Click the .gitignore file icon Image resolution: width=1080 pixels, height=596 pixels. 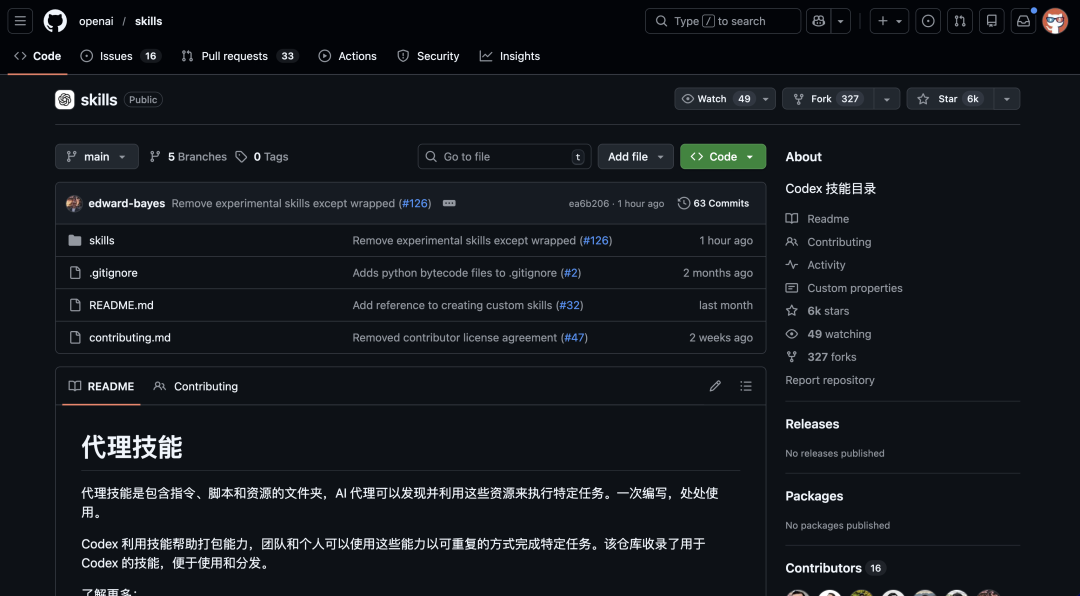[75, 273]
